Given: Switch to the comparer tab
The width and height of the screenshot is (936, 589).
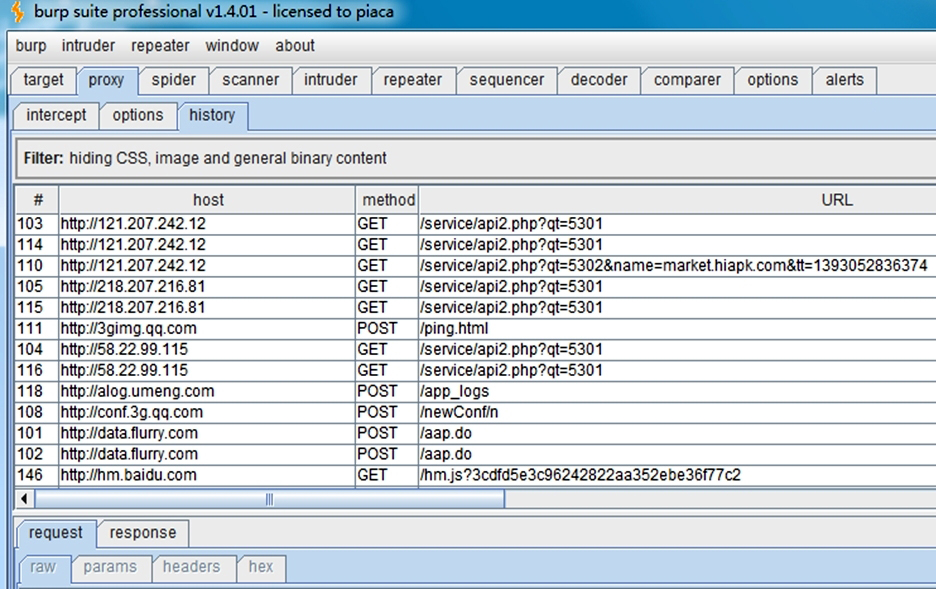Looking at the screenshot, I should pos(687,80).
